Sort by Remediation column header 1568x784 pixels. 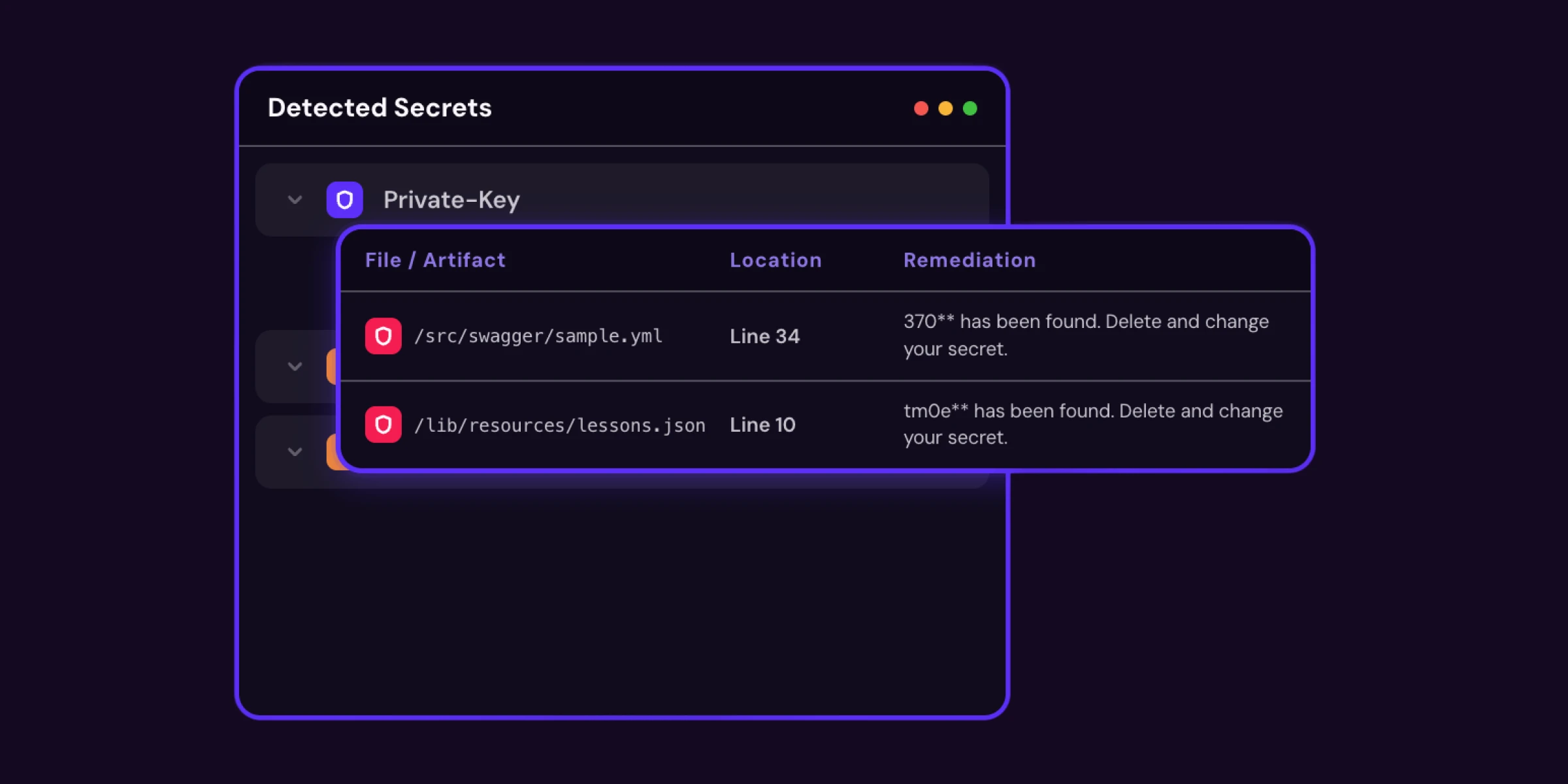[x=970, y=260]
